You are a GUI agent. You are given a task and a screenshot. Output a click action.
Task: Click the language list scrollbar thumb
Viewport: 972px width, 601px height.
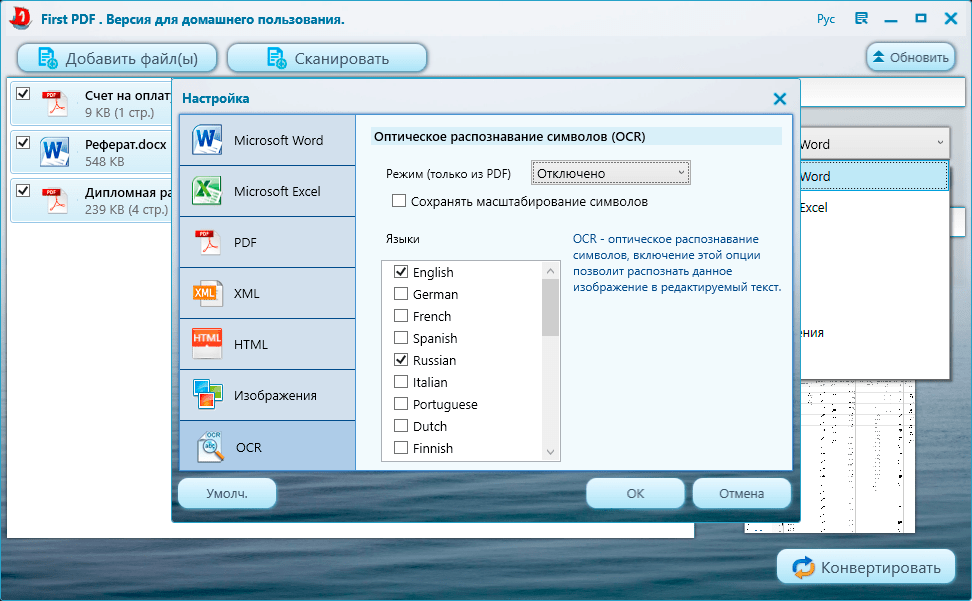pyautogui.click(x=550, y=307)
